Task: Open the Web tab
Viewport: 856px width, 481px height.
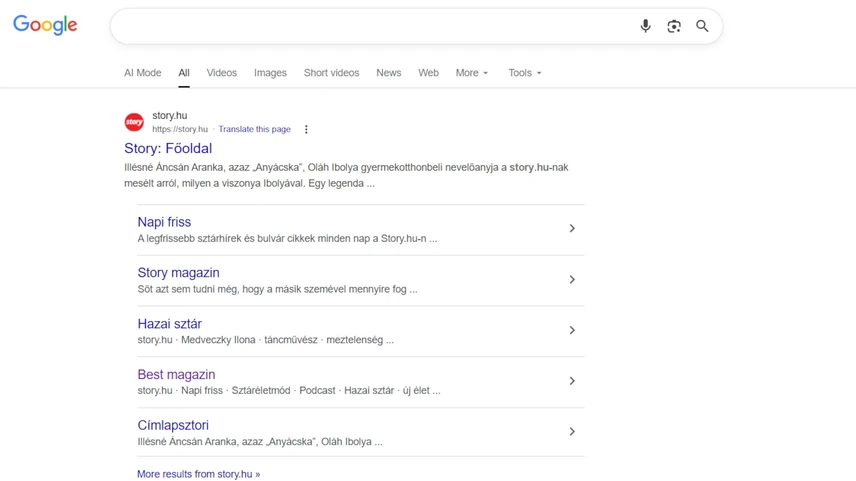Action: coord(429,73)
